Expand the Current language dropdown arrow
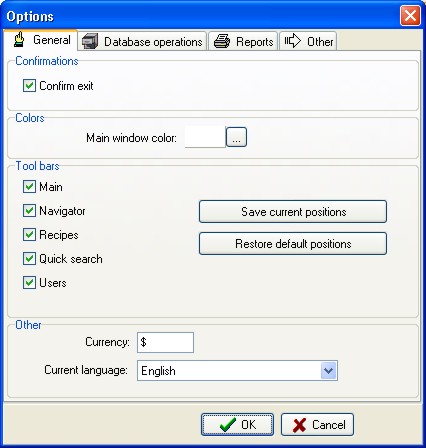Image resolution: width=426 pixels, height=448 pixels. click(329, 371)
